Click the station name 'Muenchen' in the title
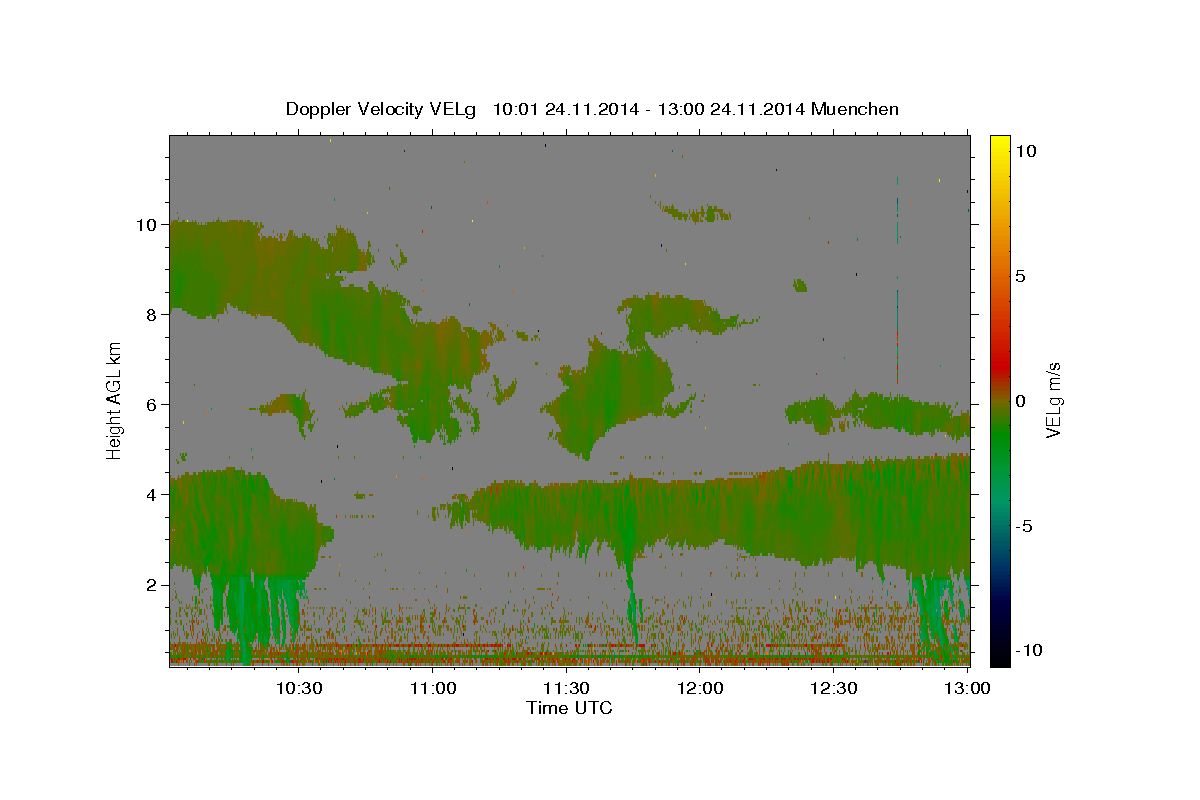The image size is (1200, 800). click(855, 109)
